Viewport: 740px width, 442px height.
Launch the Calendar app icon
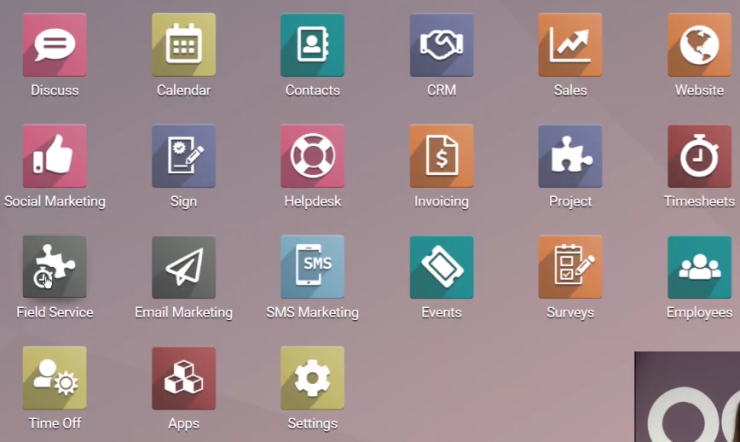tap(184, 45)
